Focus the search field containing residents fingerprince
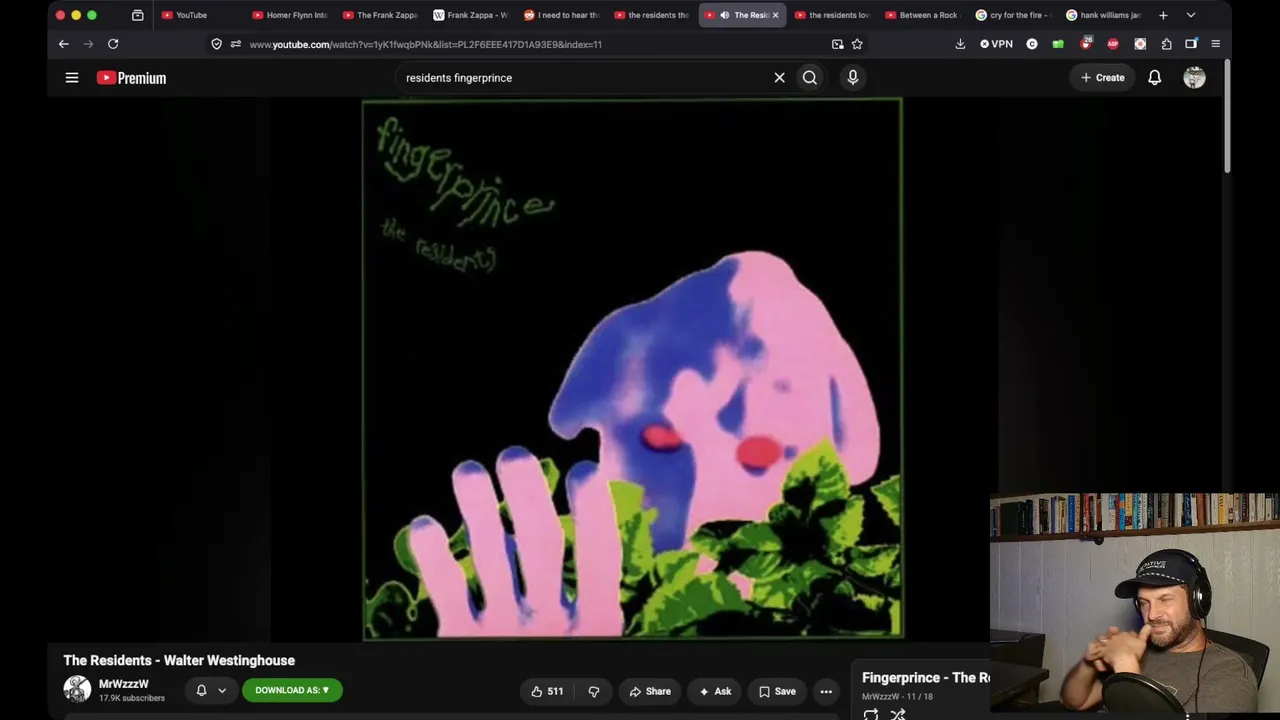This screenshot has width=1280, height=720. pyautogui.click(x=583, y=78)
